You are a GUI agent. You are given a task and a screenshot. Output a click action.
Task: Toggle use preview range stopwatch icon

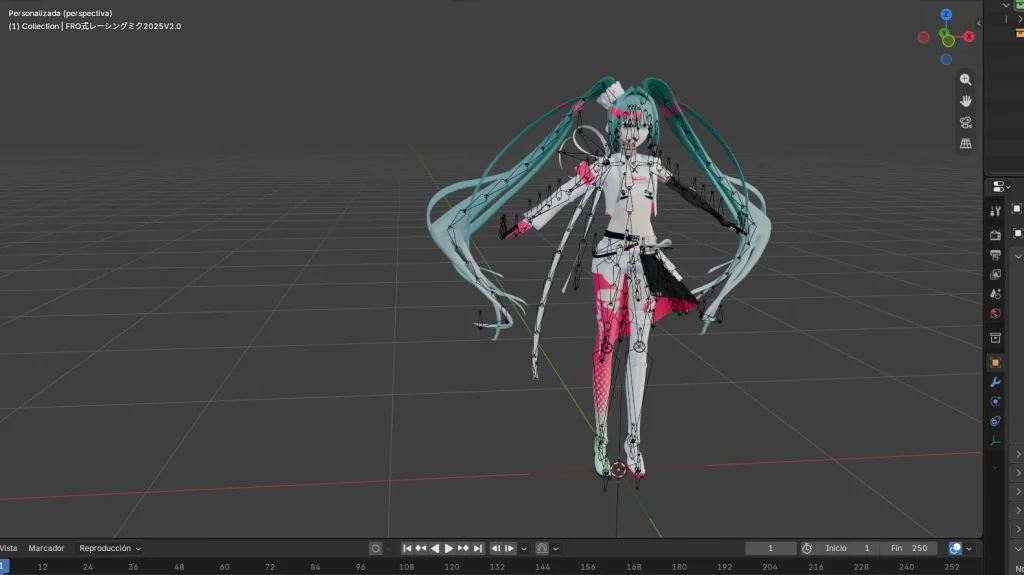[807, 548]
